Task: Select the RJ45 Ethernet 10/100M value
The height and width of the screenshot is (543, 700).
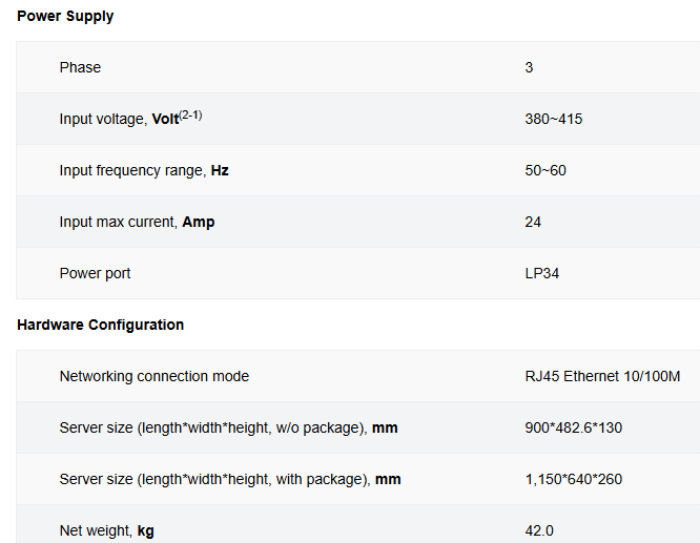Action: point(602,376)
